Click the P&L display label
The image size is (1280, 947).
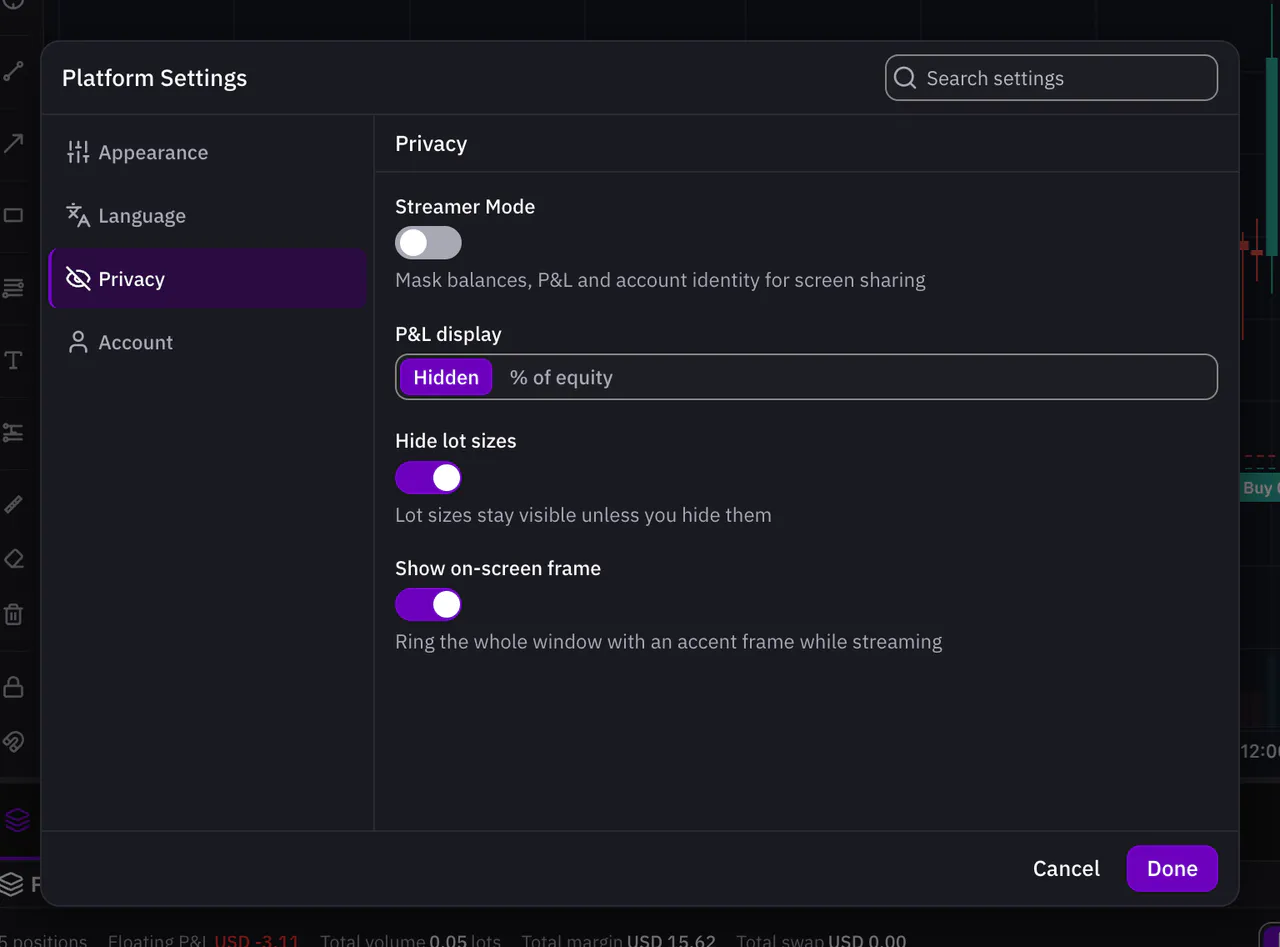tap(448, 334)
